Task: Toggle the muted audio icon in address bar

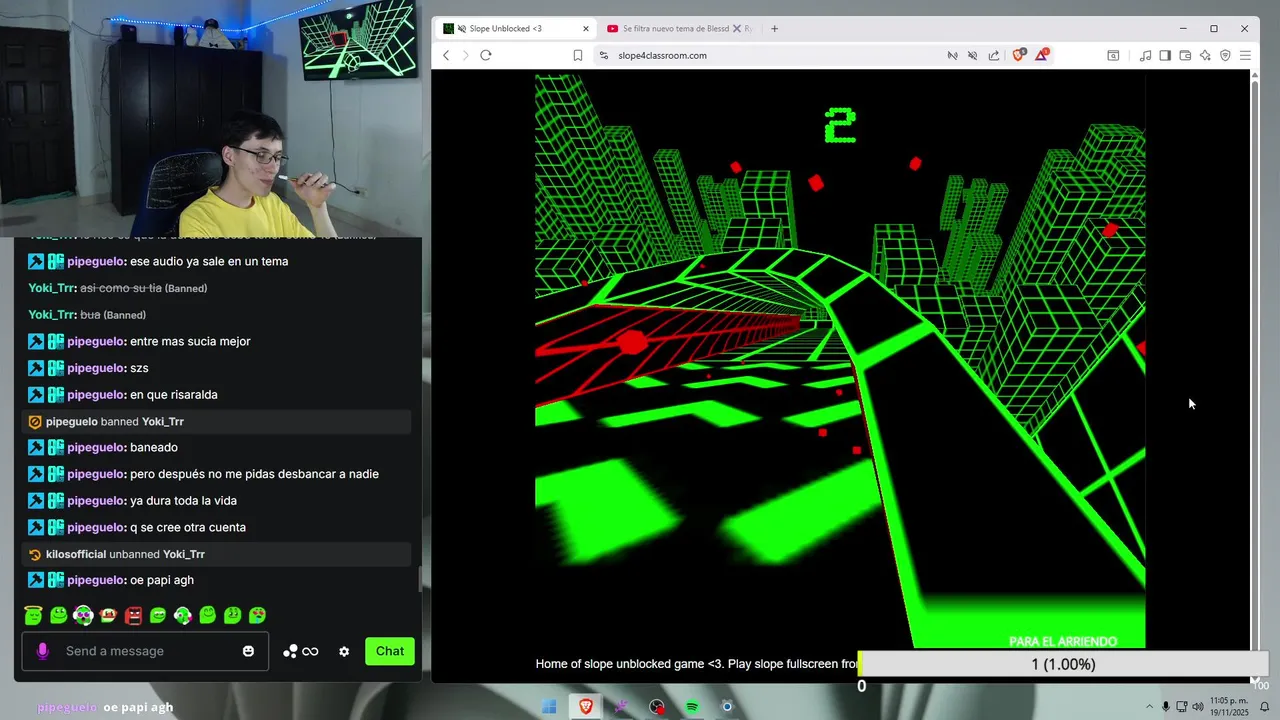Action: tap(973, 55)
